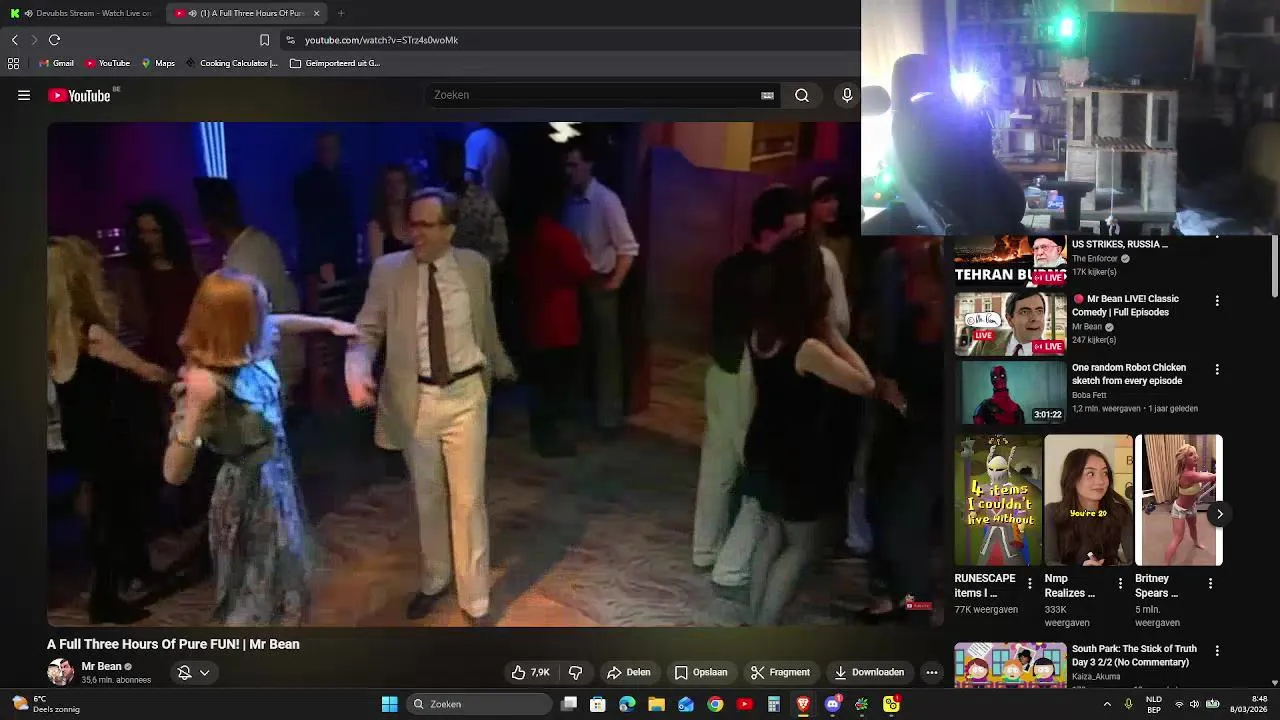The image size is (1280, 720).
Task: Open Microsoft Store from taskbar
Action: point(598,704)
